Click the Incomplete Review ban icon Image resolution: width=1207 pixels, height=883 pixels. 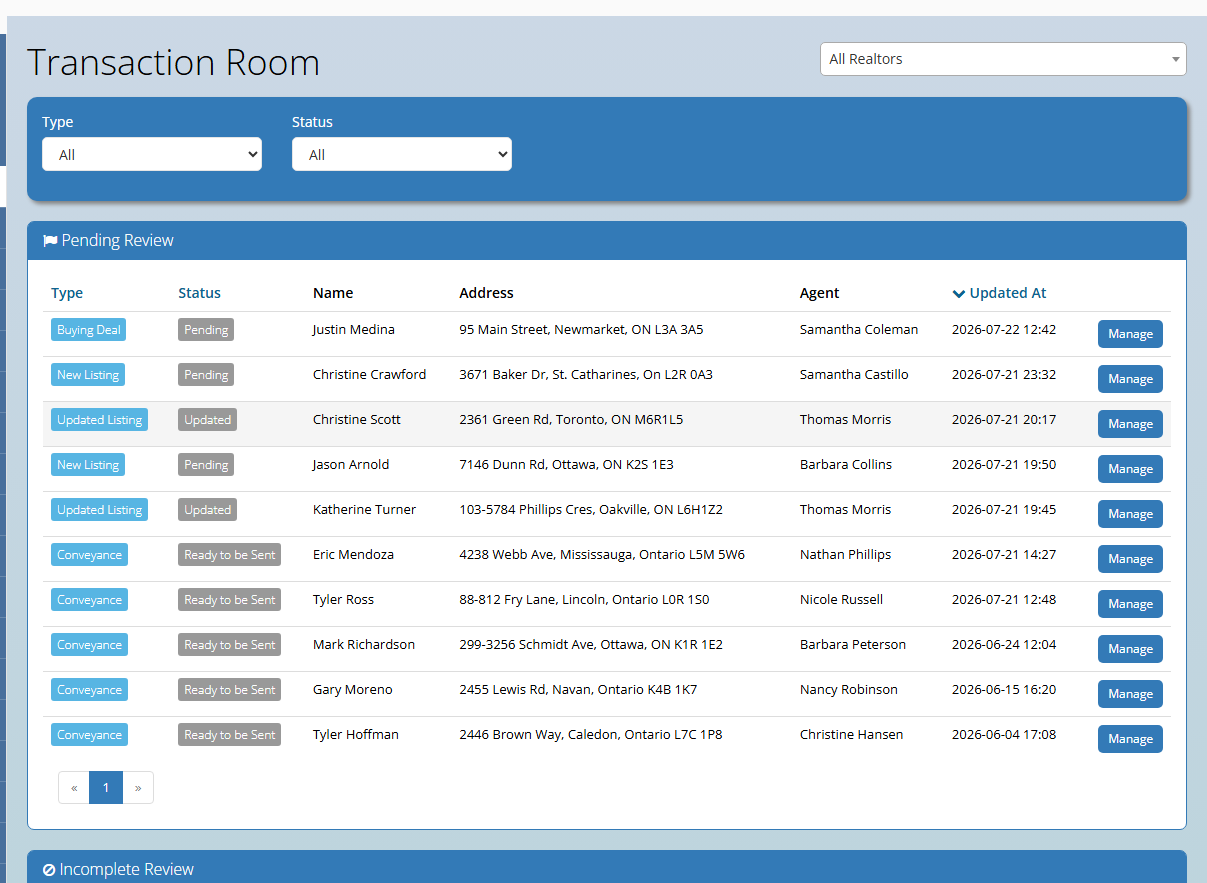click(x=49, y=870)
